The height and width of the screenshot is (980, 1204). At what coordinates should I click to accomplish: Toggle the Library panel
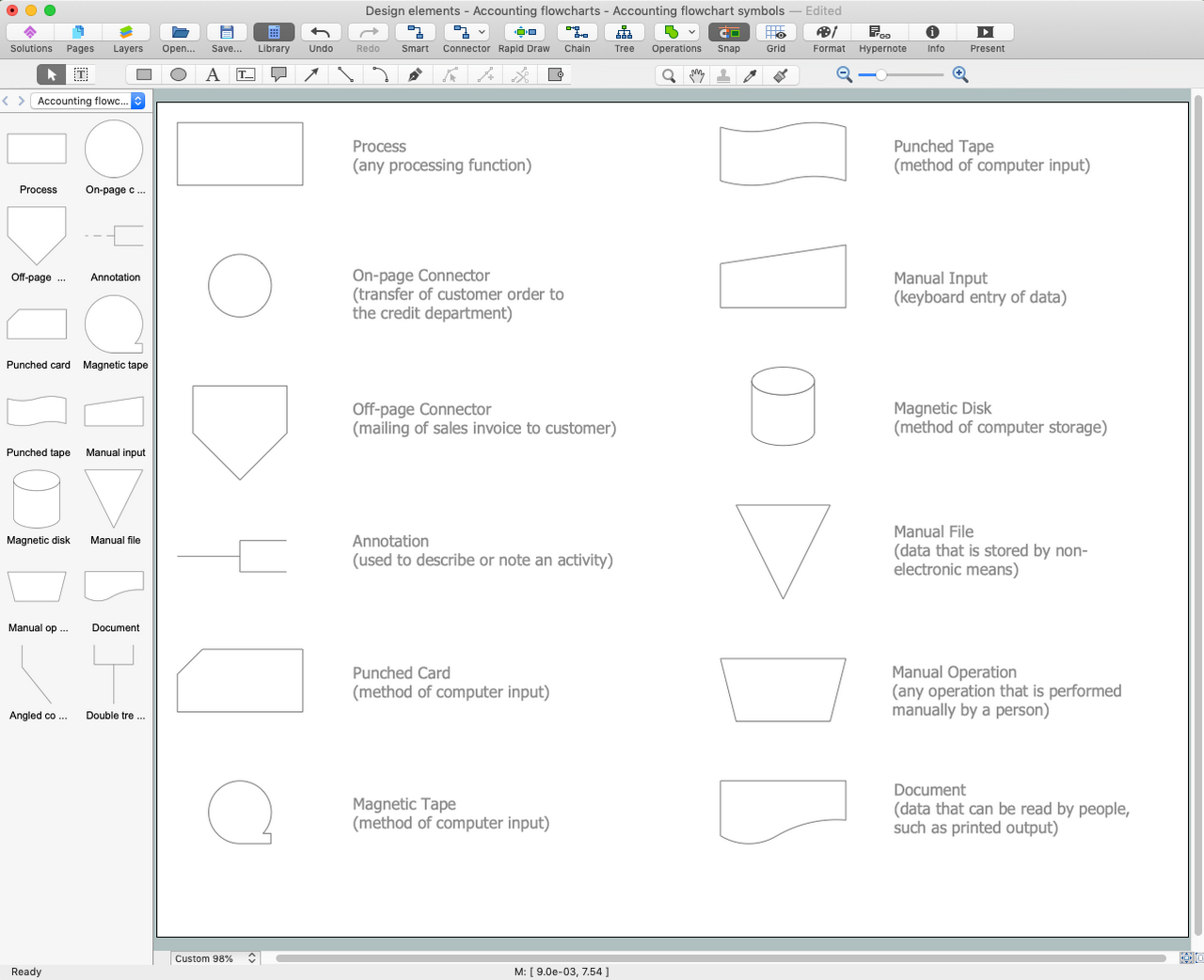pyautogui.click(x=274, y=33)
